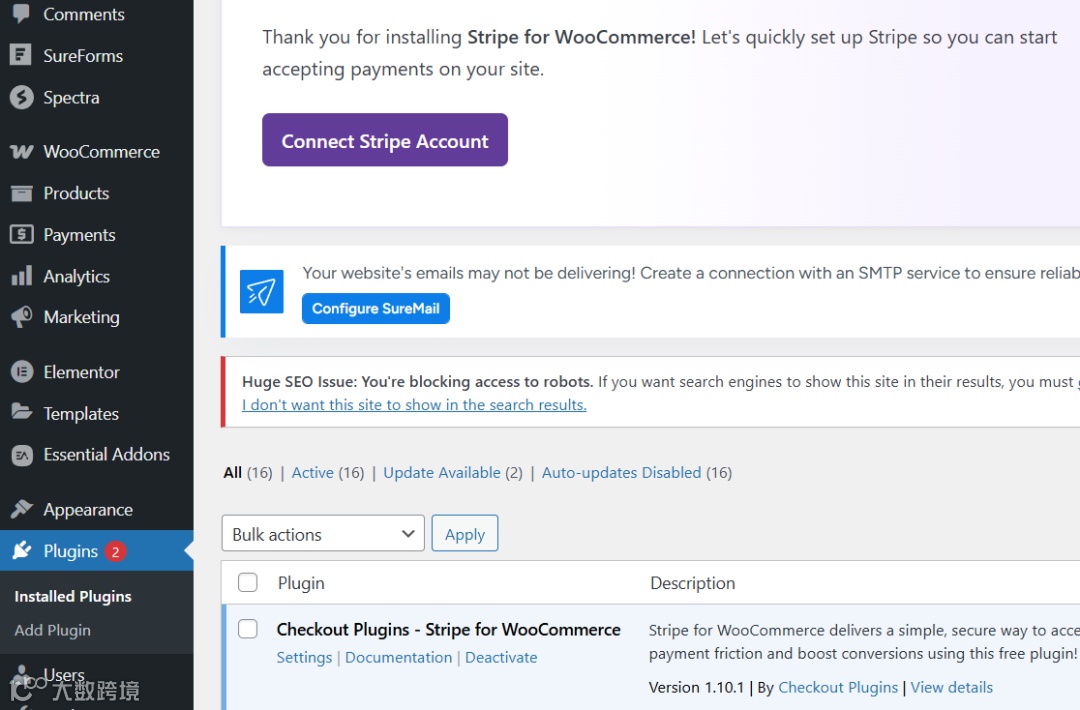Screen dimensions: 1080x710
Task: Open the Bulk actions dropdown
Action: (x=322, y=534)
